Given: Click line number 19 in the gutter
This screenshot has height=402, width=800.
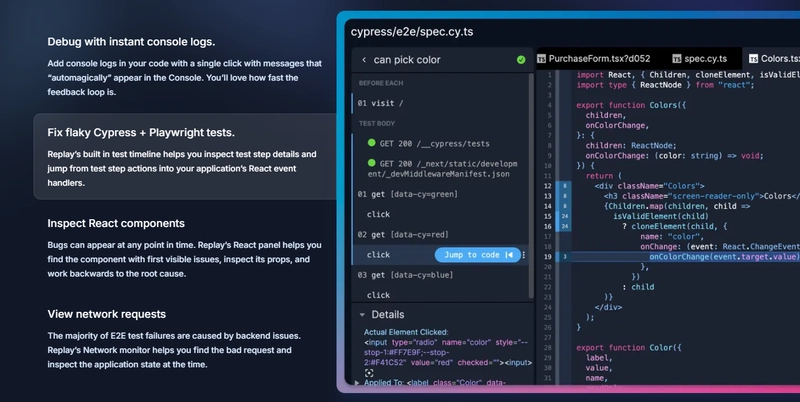Looking at the screenshot, I should tap(547, 257).
